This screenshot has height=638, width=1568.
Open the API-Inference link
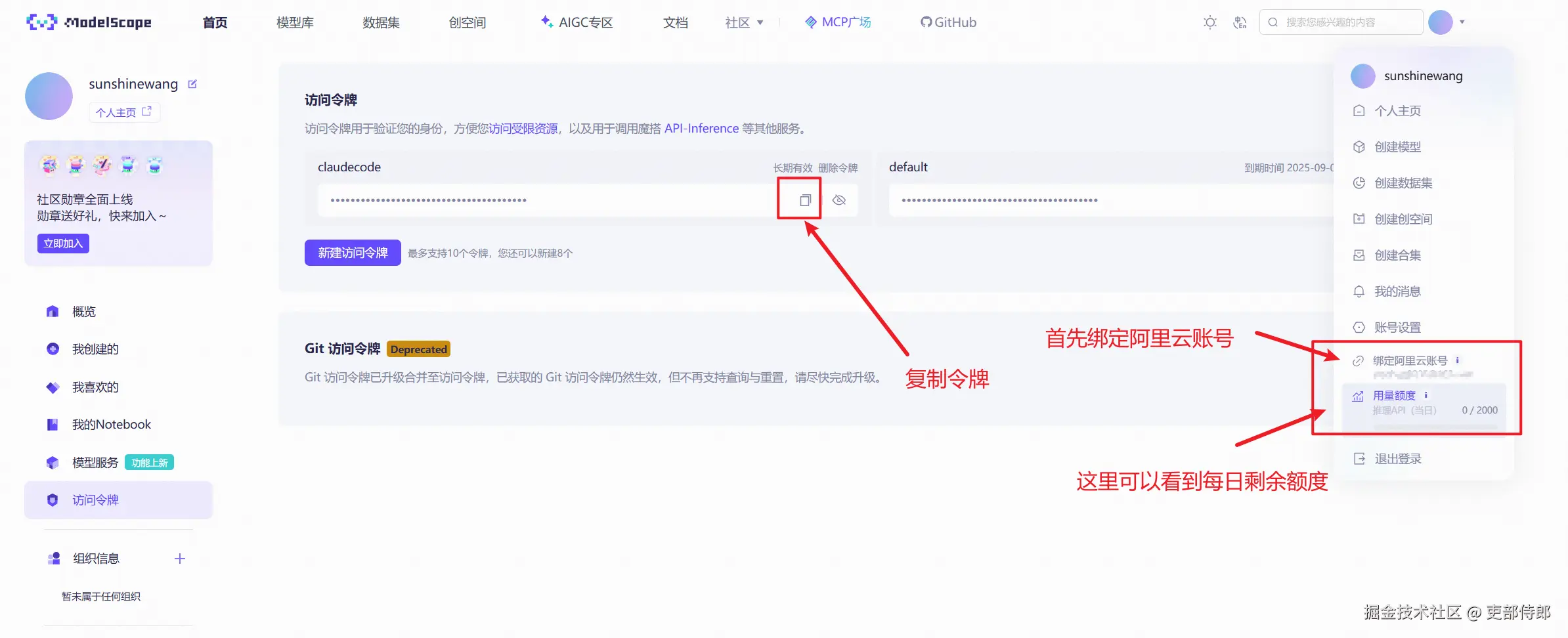point(701,129)
